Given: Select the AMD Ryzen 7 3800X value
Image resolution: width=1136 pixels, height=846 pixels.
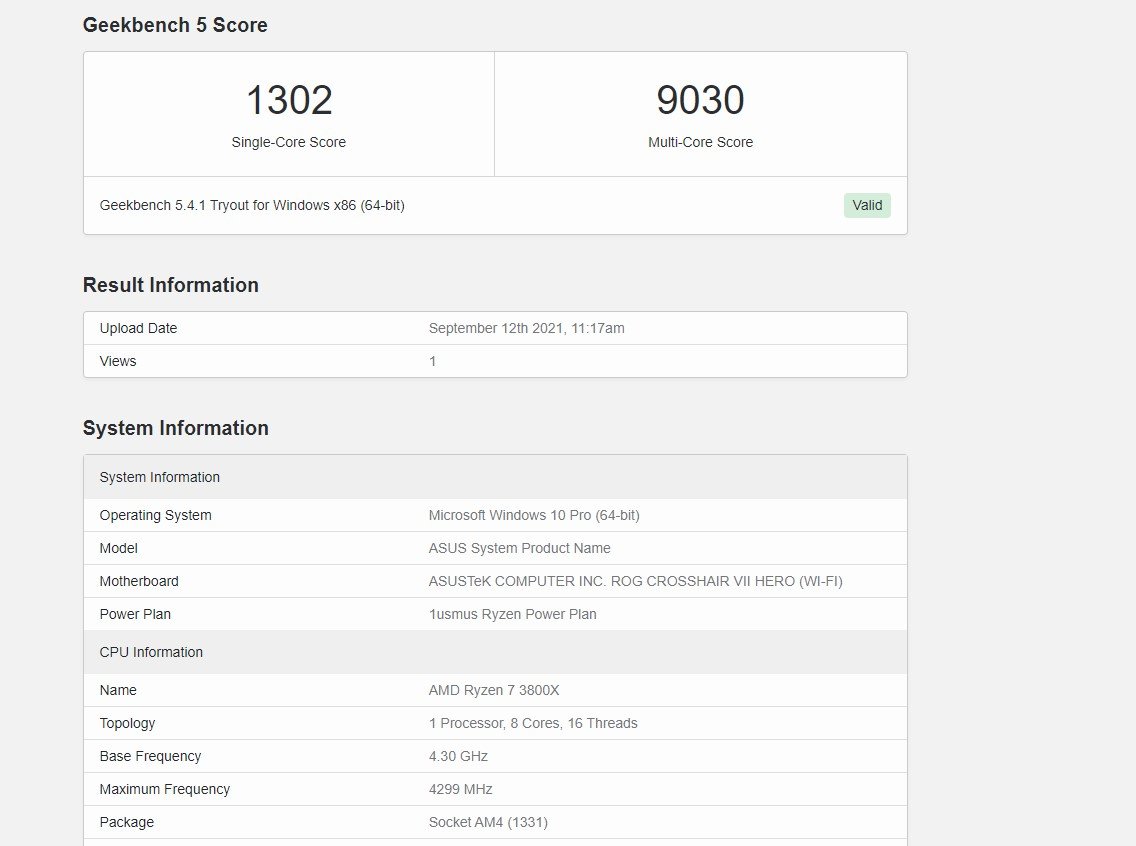Looking at the screenshot, I should [494, 690].
